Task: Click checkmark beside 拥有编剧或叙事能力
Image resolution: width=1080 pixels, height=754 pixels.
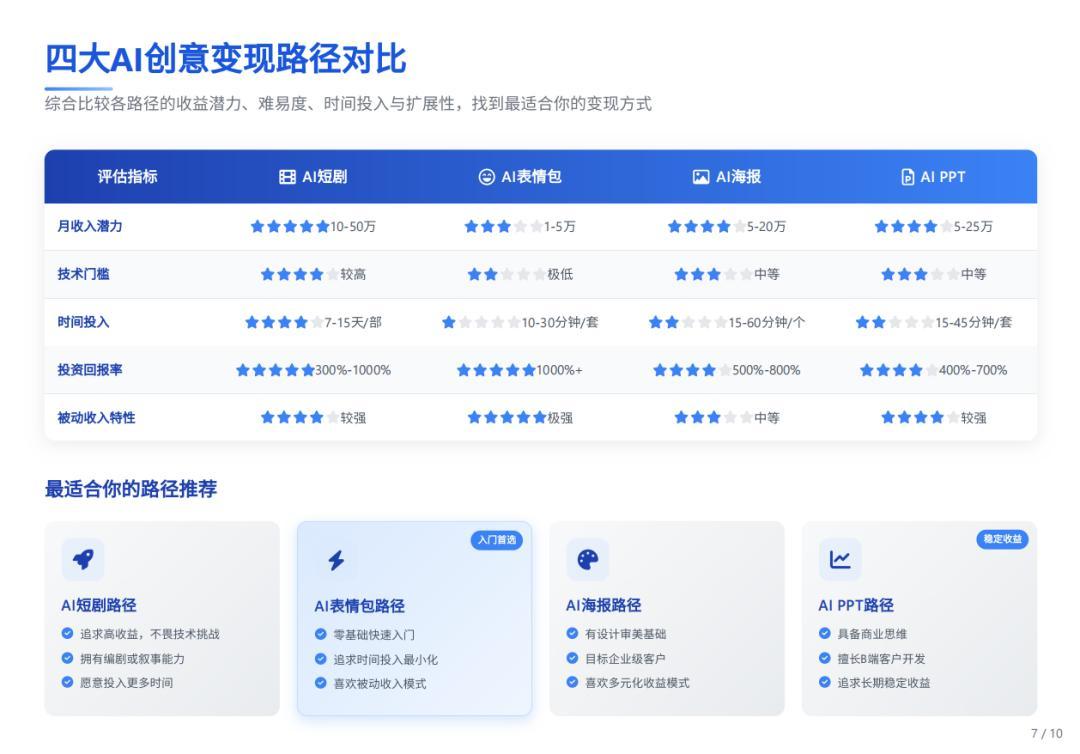Action: [68, 658]
